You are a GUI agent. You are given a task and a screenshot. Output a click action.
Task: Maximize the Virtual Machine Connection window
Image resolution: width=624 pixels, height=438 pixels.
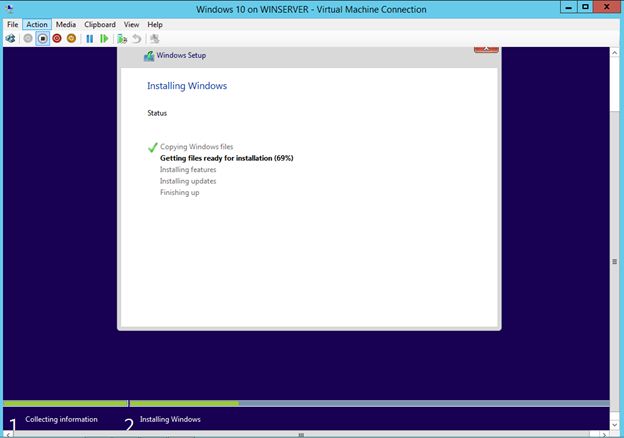(x=585, y=7)
